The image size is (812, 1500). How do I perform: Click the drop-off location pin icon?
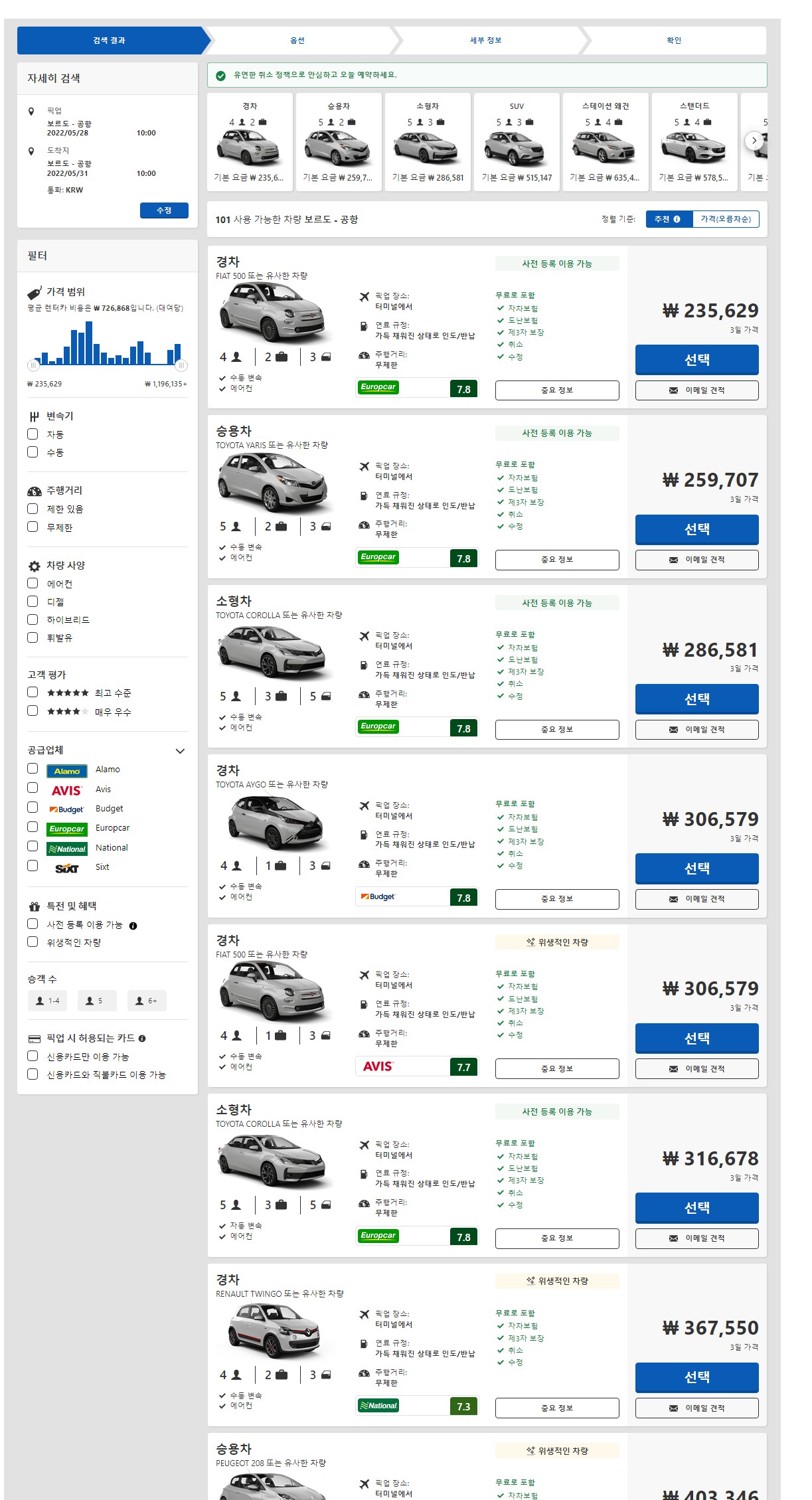(31, 151)
